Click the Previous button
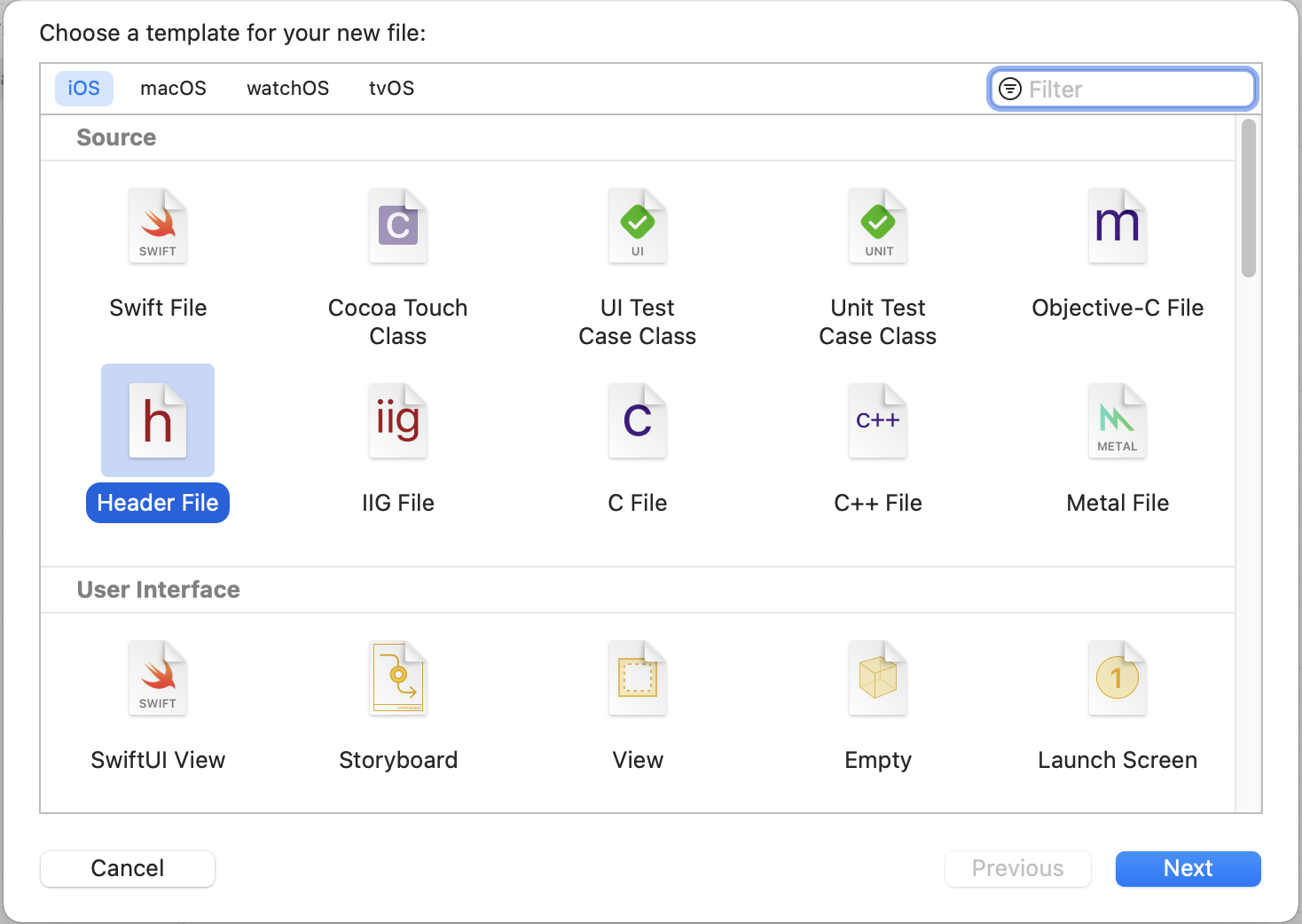 pyautogui.click(x=1018, y=868)
